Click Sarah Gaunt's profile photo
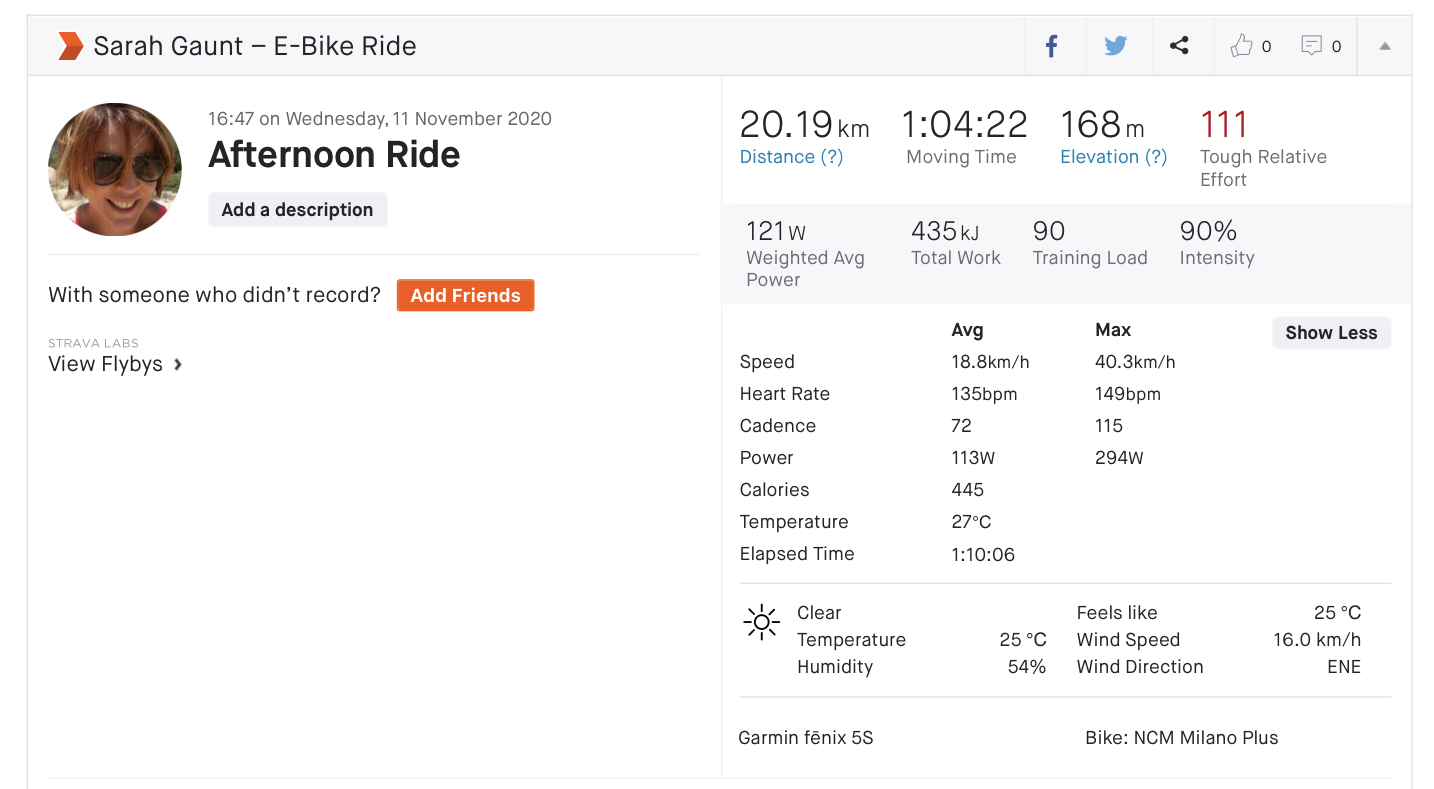Image resolution: width=1434 pixels, height=789 pixels. tap(115, 169)
